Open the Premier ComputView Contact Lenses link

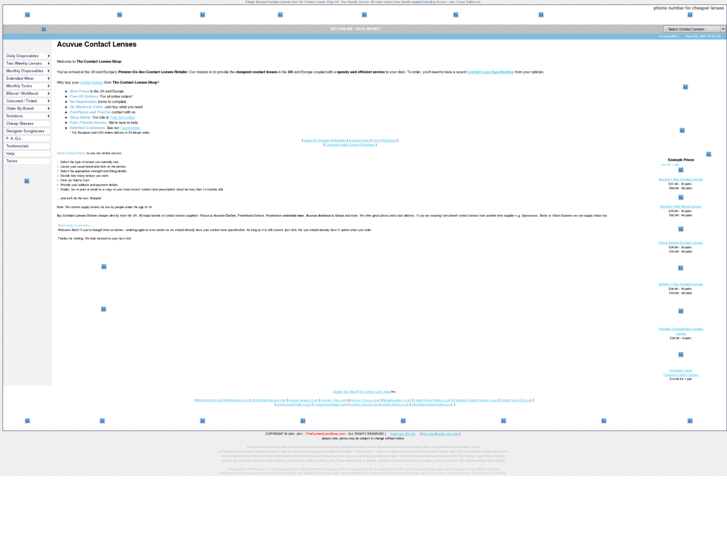681,331
